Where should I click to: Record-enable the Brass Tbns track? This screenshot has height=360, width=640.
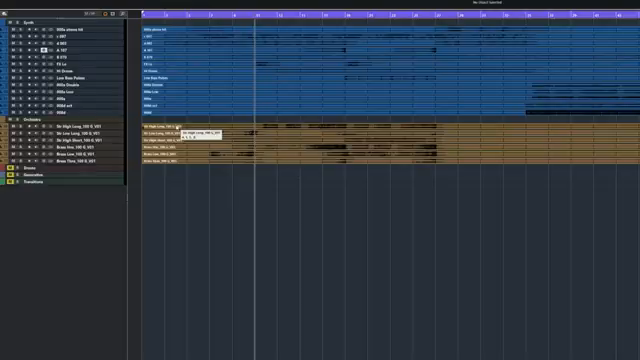pos(29,161)
